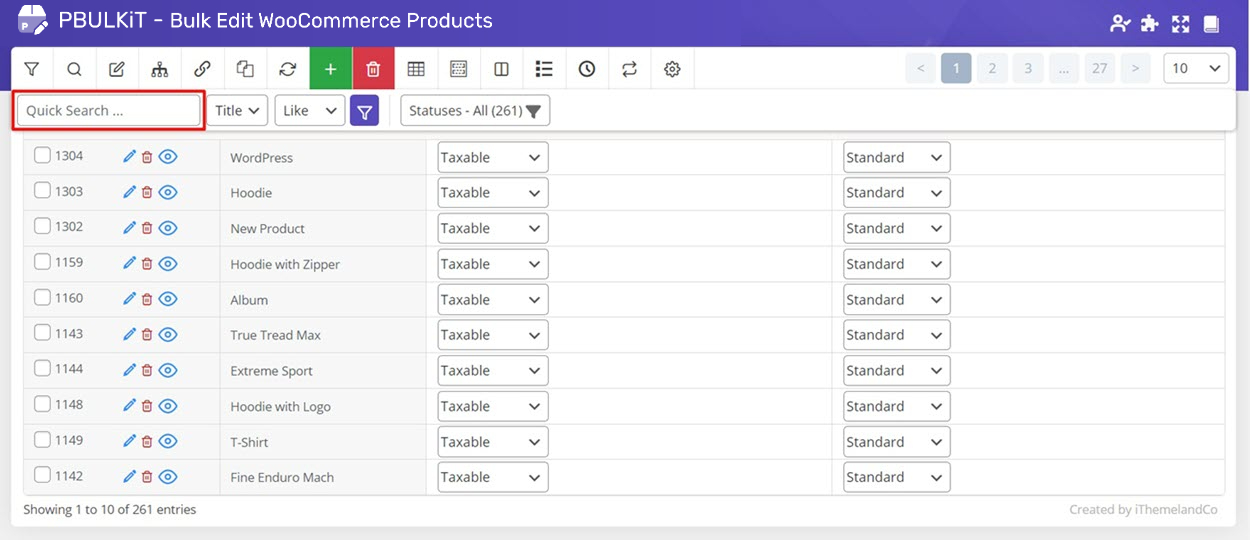This screenshot has width=1250, height=540.
Task: Check the checkbox for product 1304
Action: pyautogui.click(x=42, y=156)
